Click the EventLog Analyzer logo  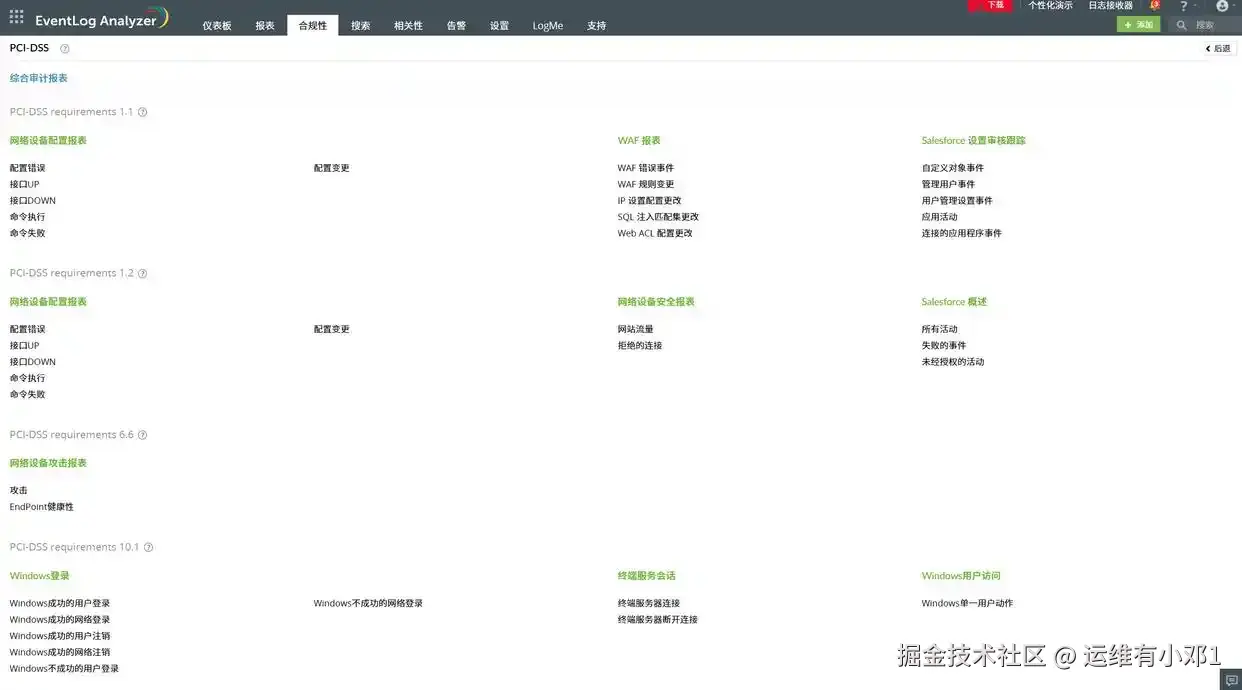(101, 19)
